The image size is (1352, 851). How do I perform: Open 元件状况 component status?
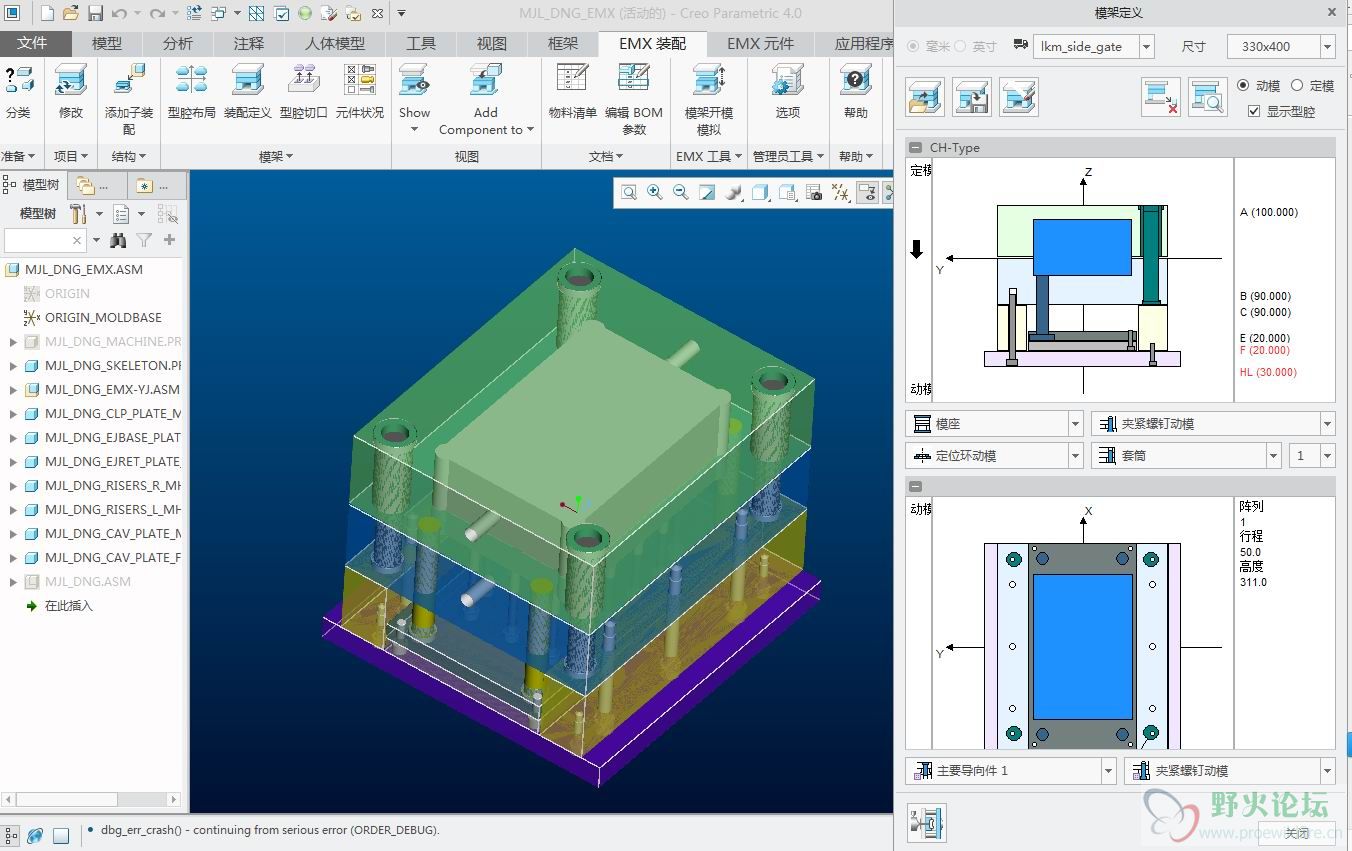[x=359, y=92]
